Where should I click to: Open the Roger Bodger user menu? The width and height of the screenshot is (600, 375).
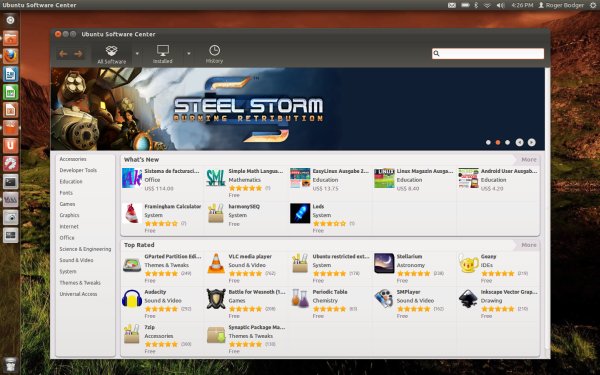point(561,5)
